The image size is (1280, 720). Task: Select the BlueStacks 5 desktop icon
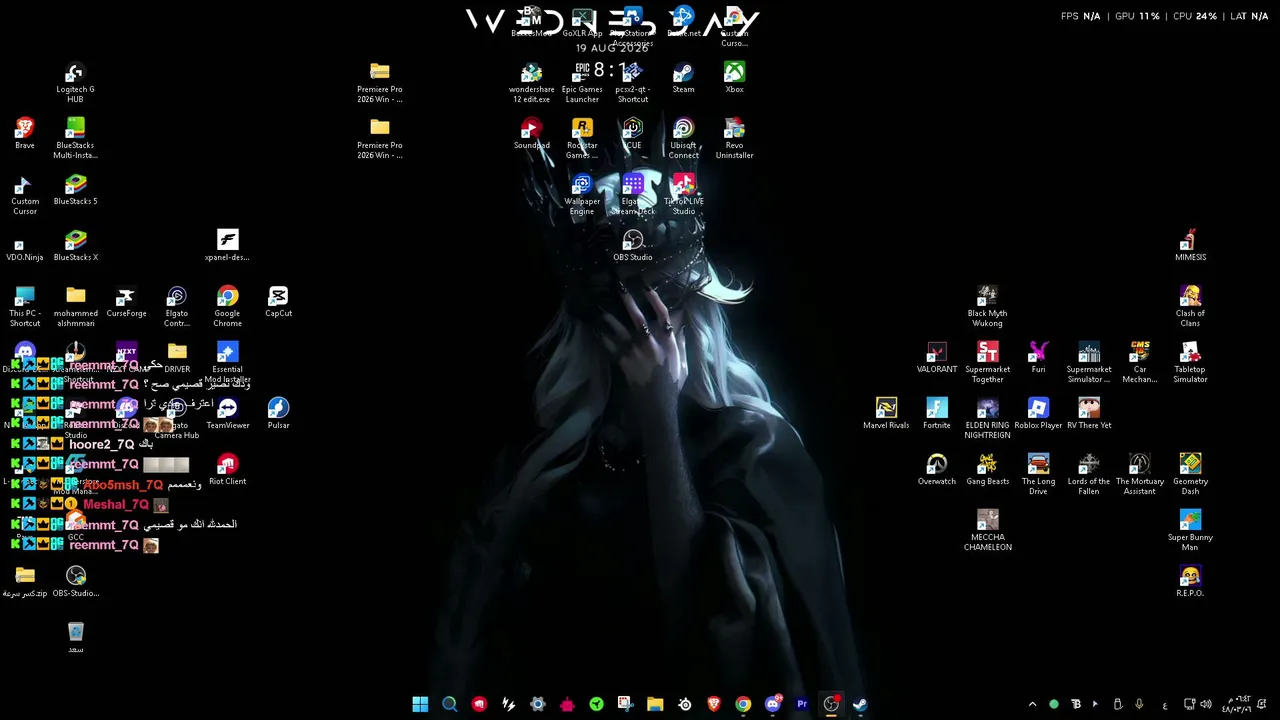pos(75,190)
